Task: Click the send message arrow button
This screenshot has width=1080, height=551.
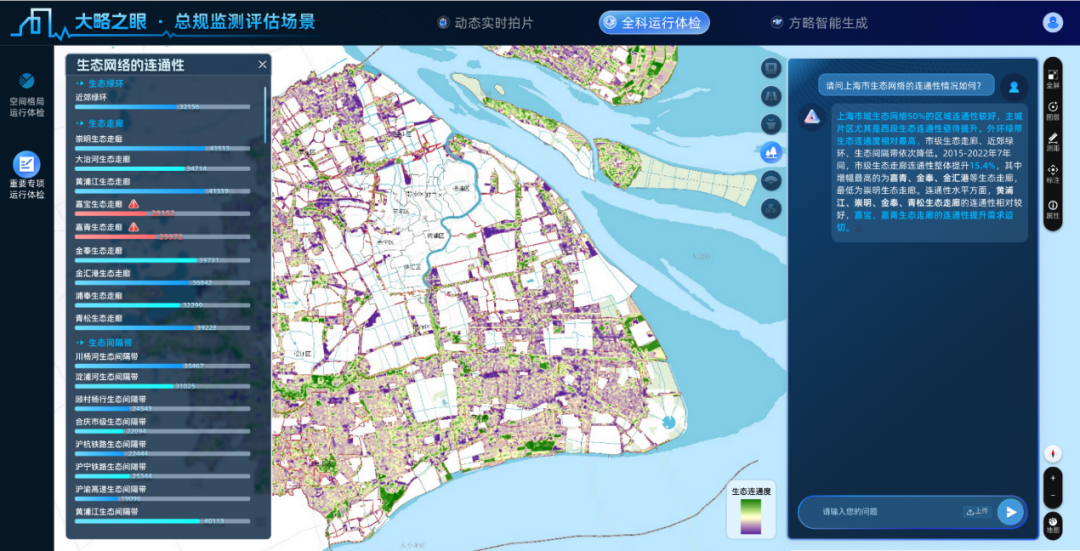Action: (1010, 512)
